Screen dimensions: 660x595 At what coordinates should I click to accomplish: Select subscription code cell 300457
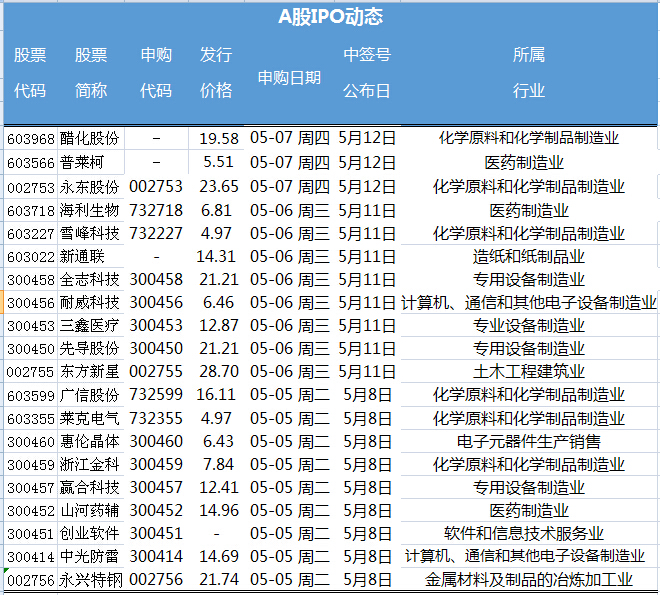click(156, 487)
